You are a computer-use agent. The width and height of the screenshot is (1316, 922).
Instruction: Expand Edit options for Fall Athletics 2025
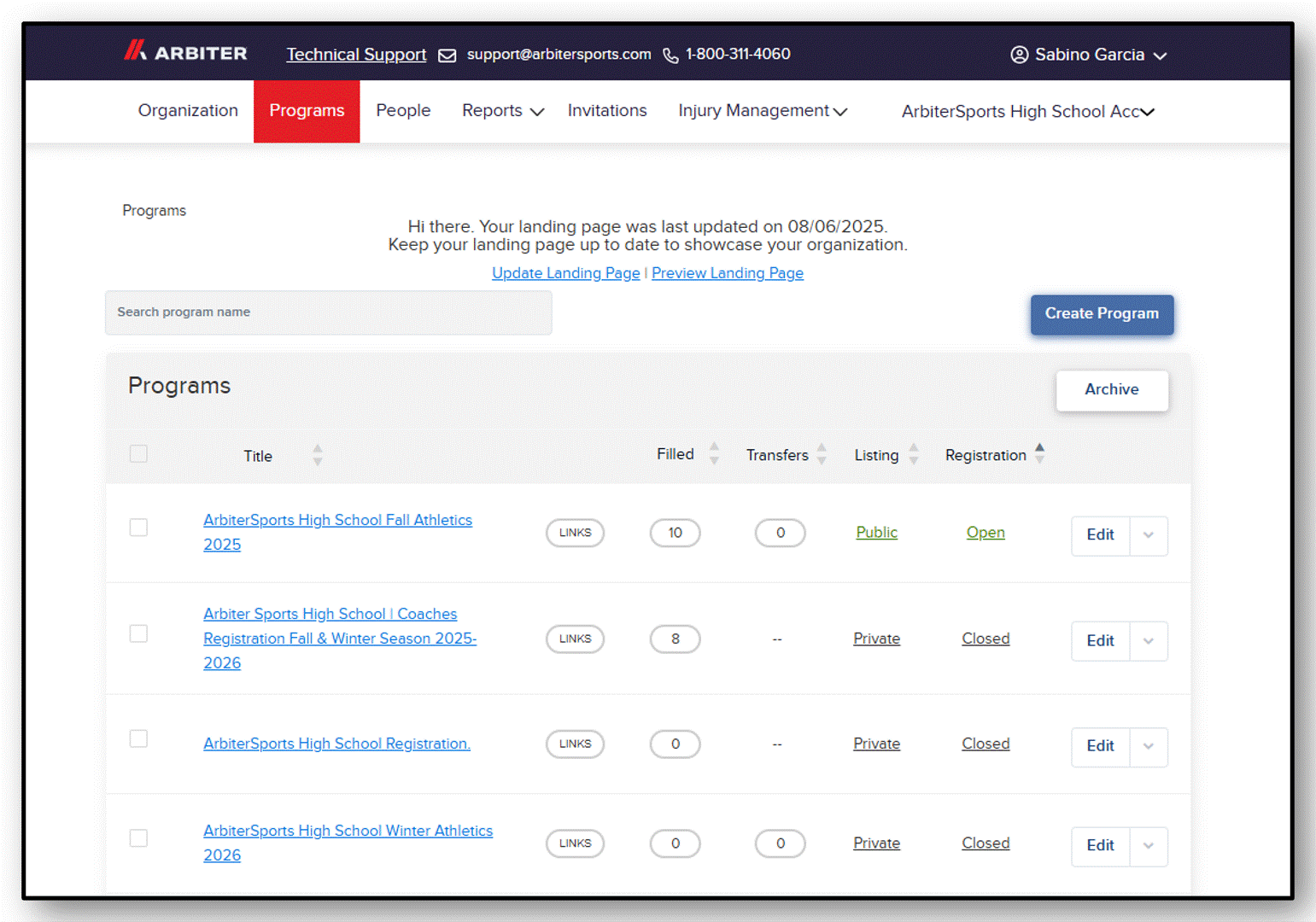(1149, 535)
